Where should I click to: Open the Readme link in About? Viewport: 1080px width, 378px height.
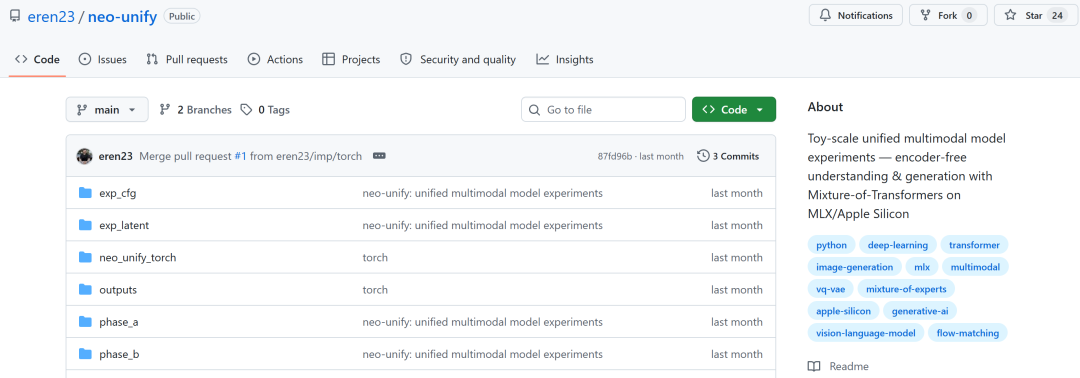coord(838,366)
